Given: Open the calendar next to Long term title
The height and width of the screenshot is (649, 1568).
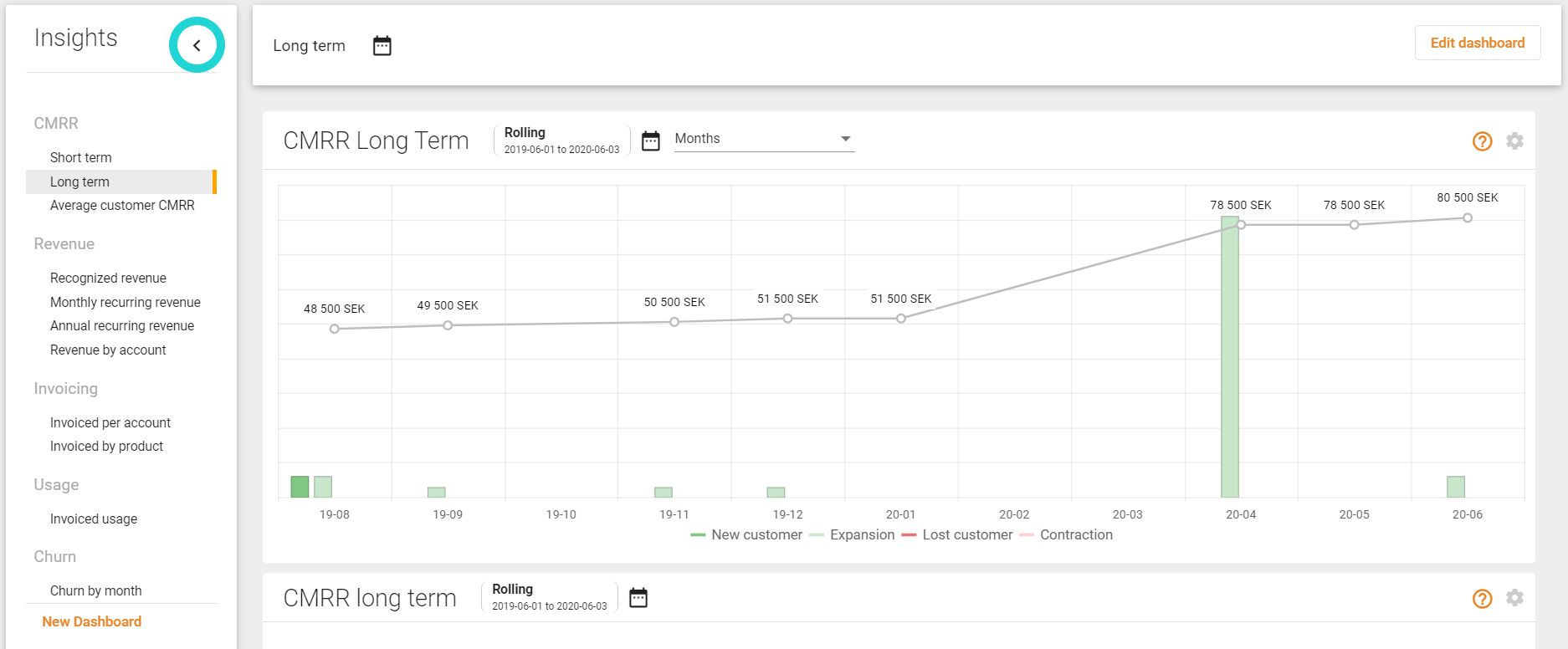Looking at the screenshot, I should [x=382, y=45].
